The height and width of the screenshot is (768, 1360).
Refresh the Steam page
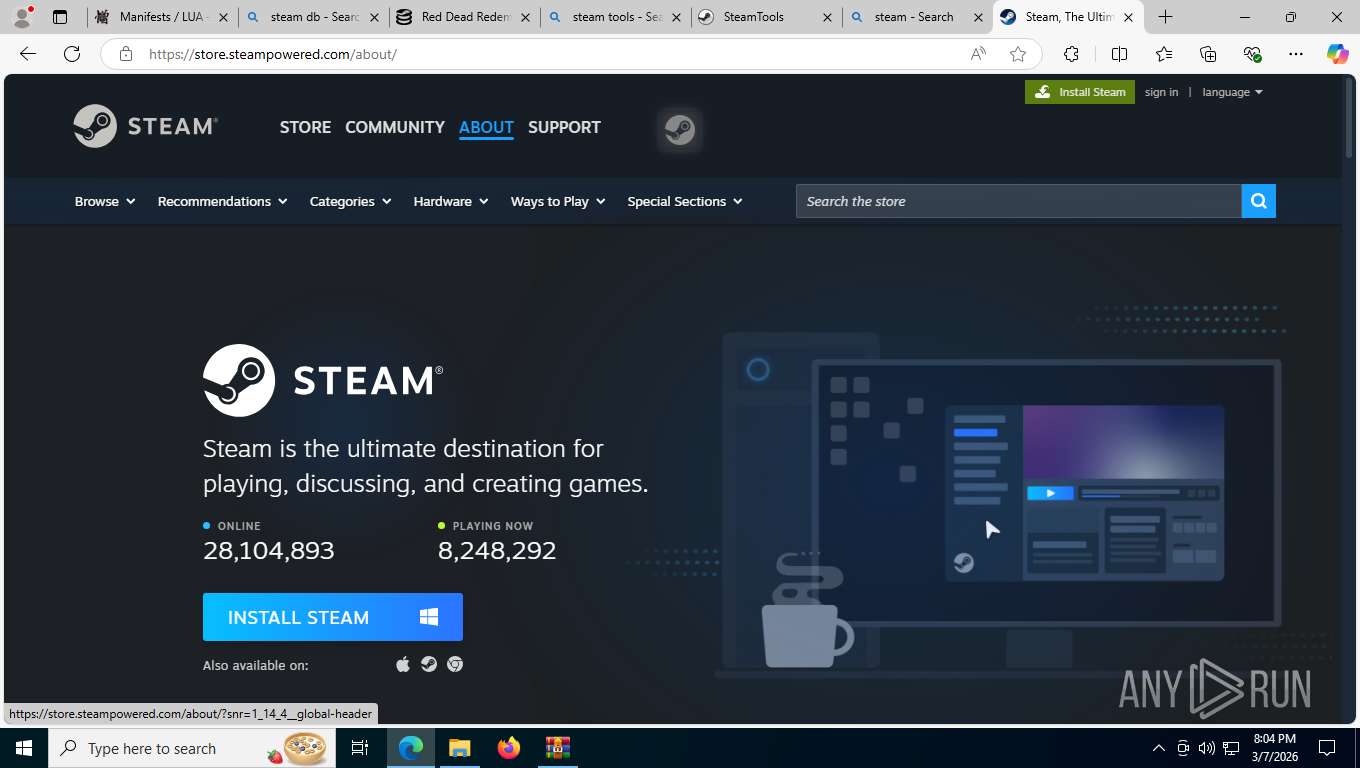tap(72, 54)
